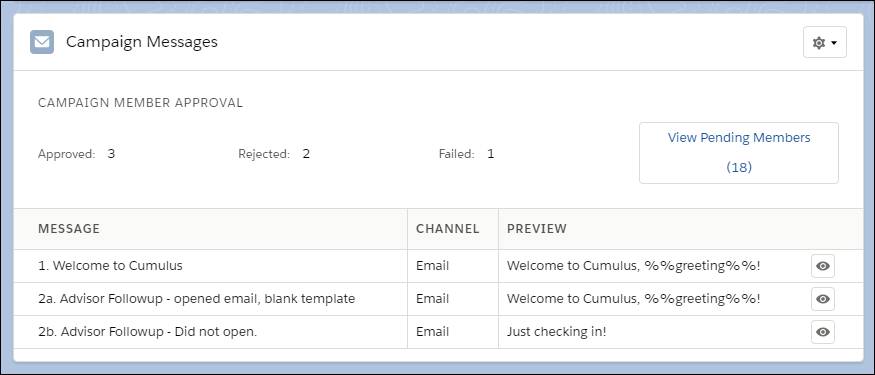
Task: Click the CHANNEL column header
Action: [448, 228]
